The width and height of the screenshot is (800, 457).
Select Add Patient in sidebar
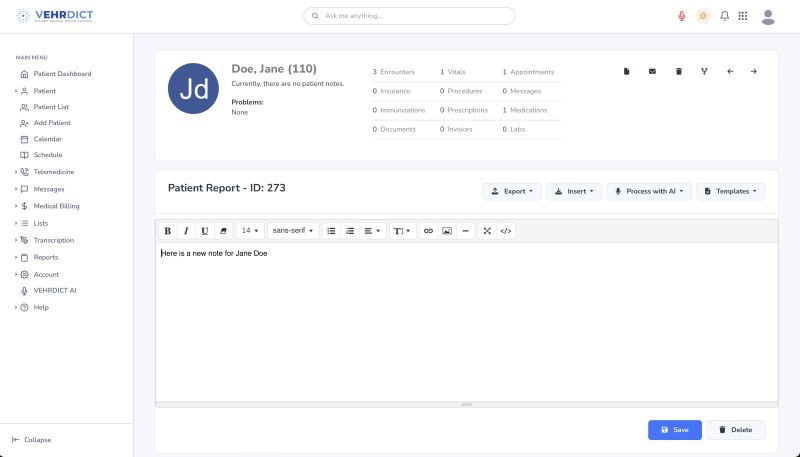pos(52,123)
